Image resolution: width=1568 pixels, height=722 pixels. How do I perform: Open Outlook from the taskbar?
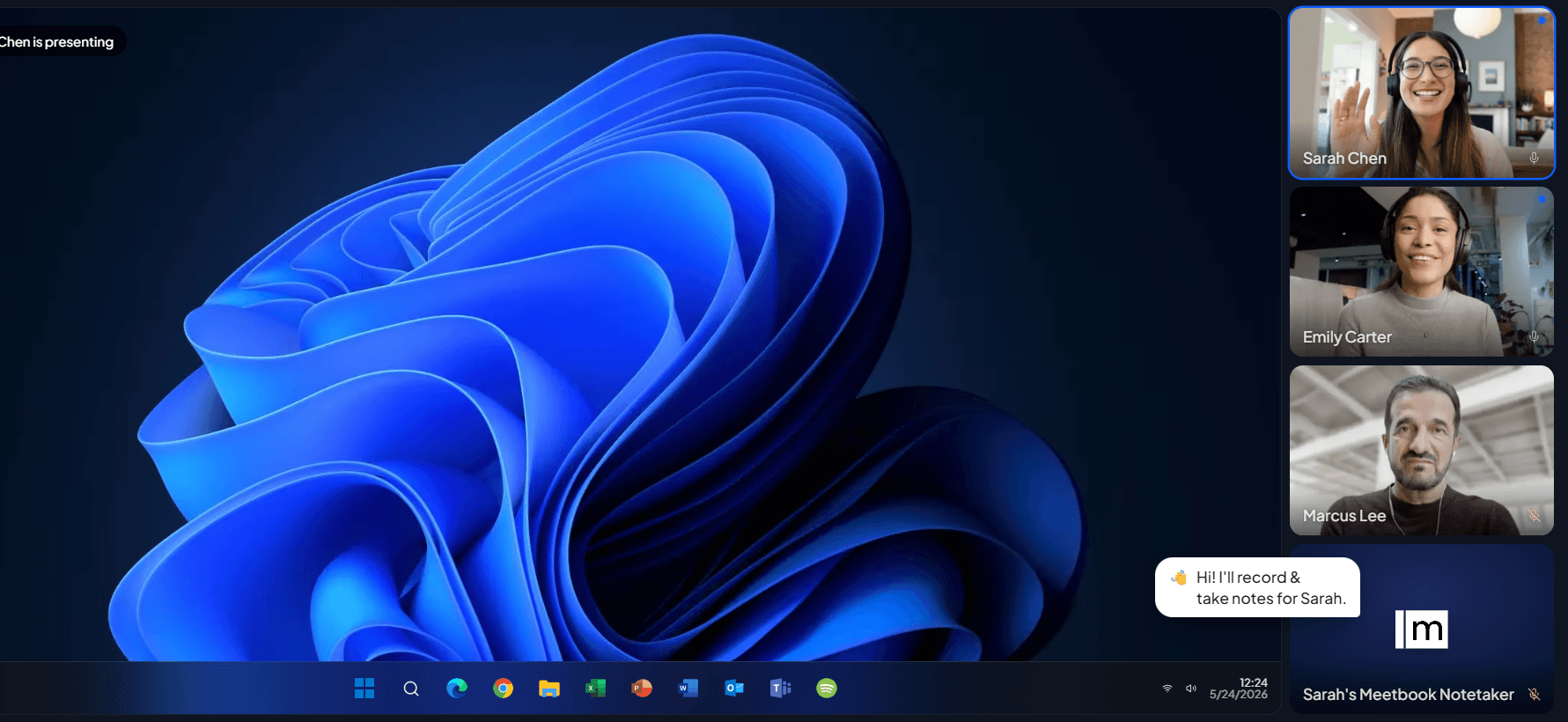point(734,689)
